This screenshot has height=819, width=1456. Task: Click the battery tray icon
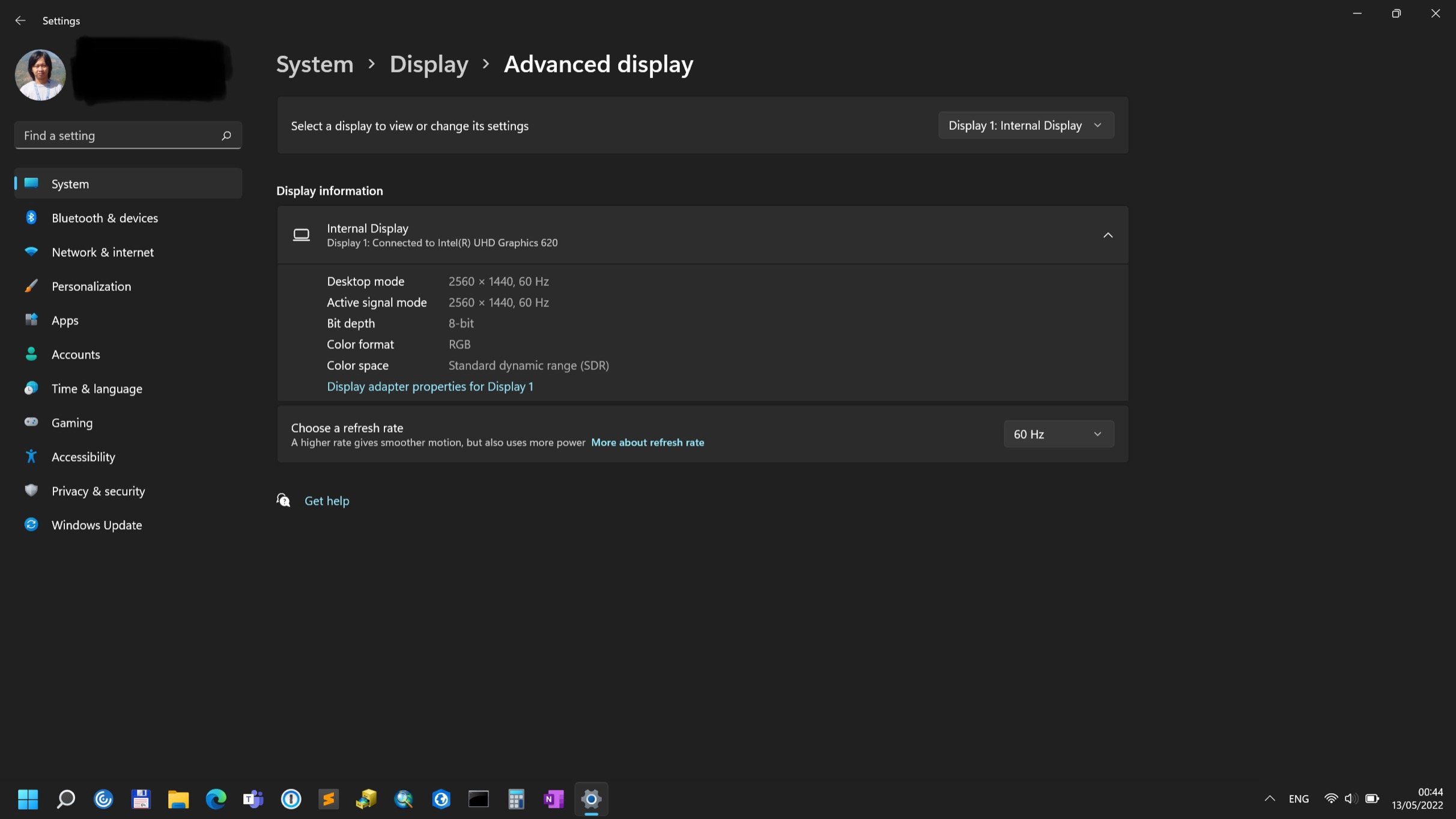pos(1372,799)
